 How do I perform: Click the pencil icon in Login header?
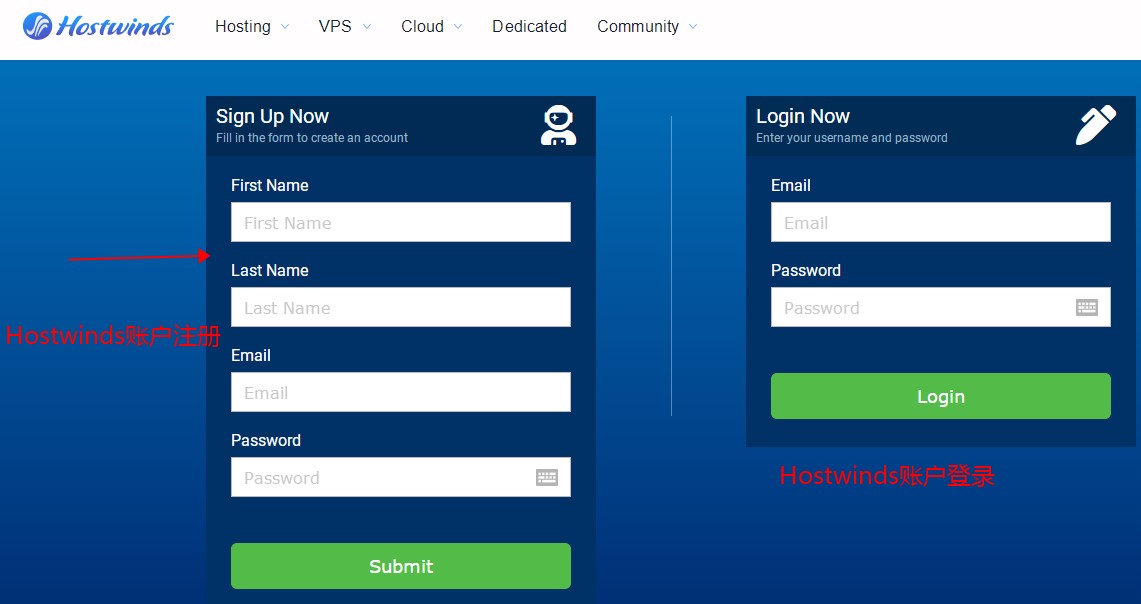pyautogui.click(x=1095, y=126)
